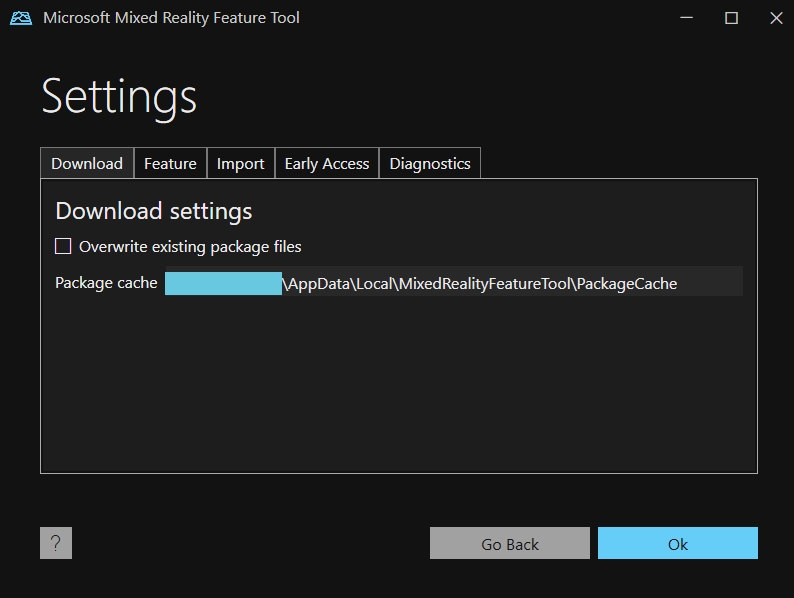Screen dimensions: 794x598
Task: Click the highlighted start of the cache path
Action: pyautogui.click(x=223, y=283)
